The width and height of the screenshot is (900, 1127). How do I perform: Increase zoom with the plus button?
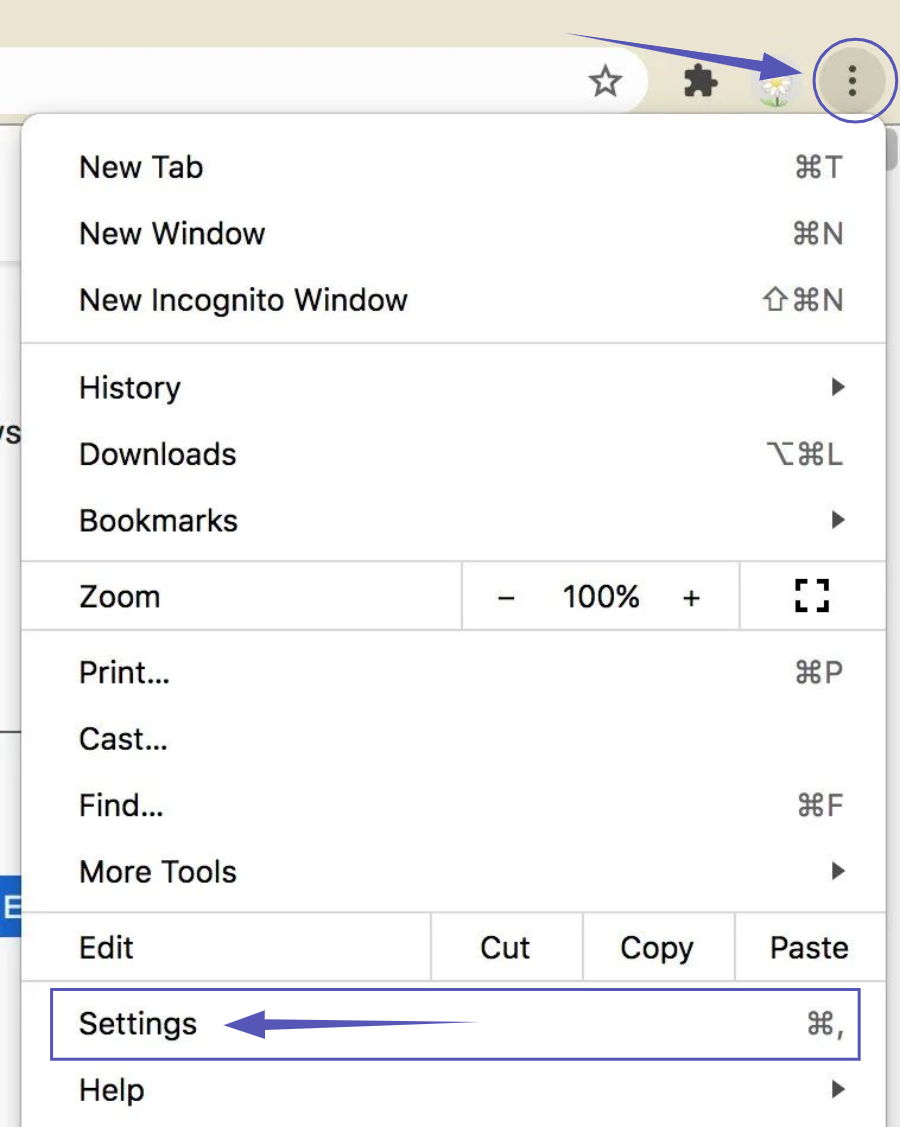point(691,598)
